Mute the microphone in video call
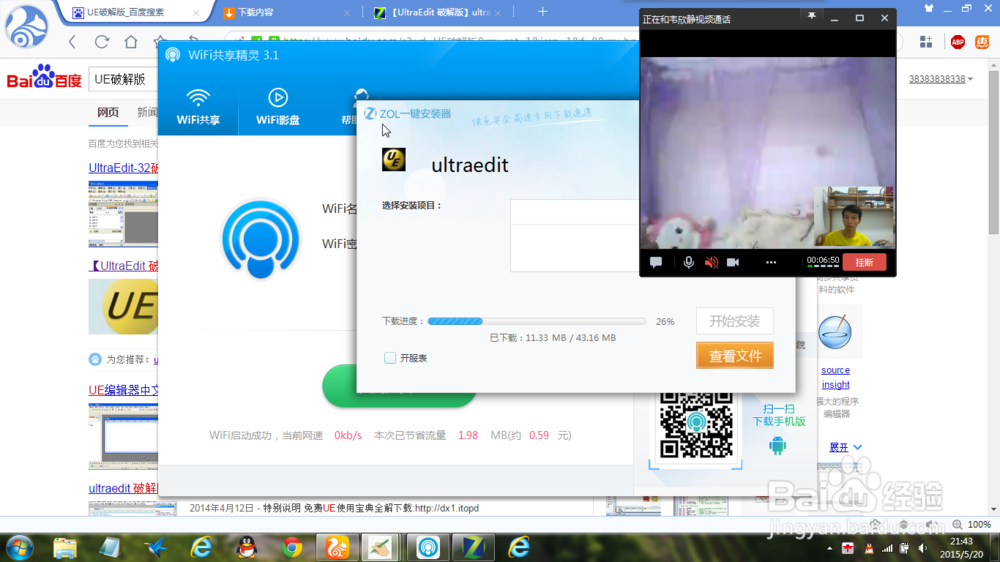This screenshot has width=1000, height=562. [688, 262]
